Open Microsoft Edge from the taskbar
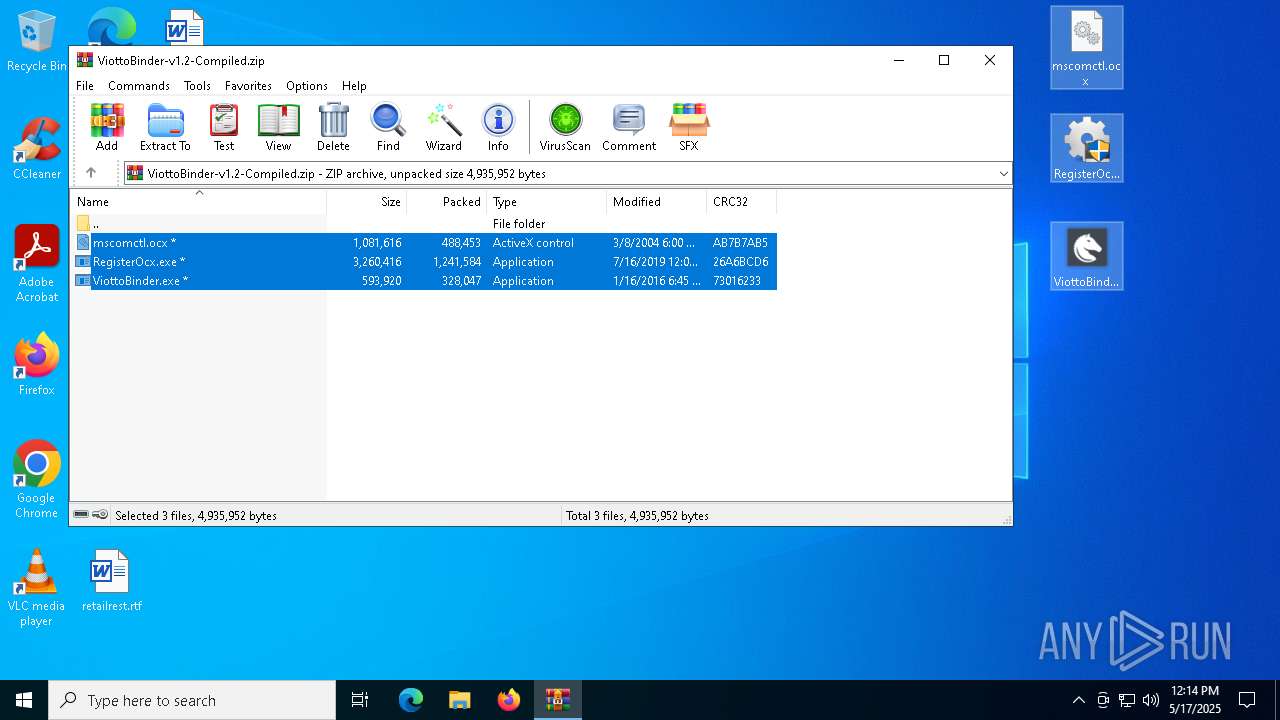 click(411, 700)
